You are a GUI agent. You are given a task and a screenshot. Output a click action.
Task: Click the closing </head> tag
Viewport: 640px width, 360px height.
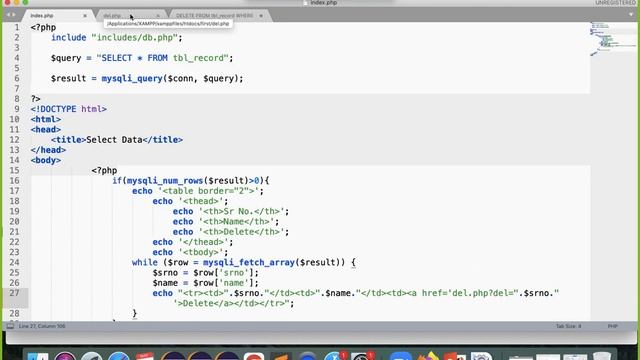click(48, 150)
